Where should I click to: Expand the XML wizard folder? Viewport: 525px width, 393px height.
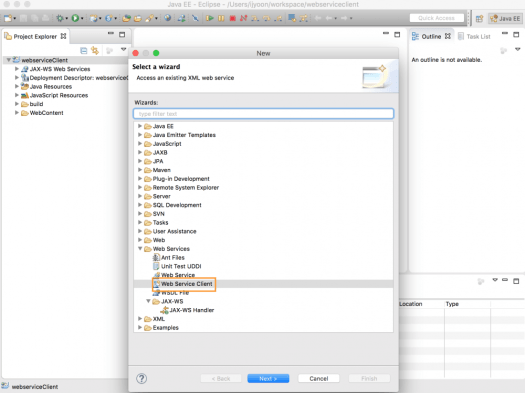[x=140, y=318]
